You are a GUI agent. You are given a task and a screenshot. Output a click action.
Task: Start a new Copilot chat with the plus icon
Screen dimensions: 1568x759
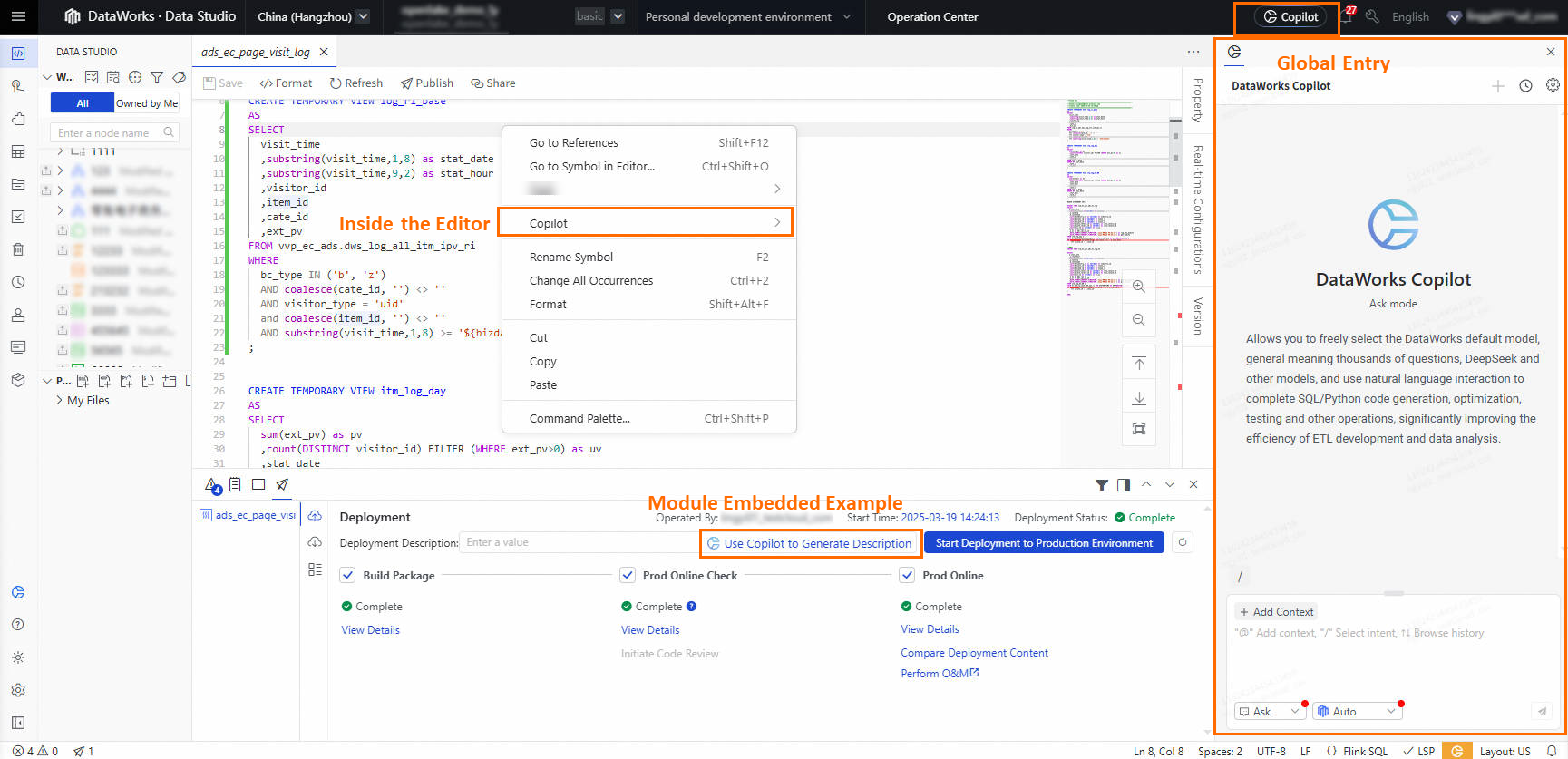click(1498, 86)
